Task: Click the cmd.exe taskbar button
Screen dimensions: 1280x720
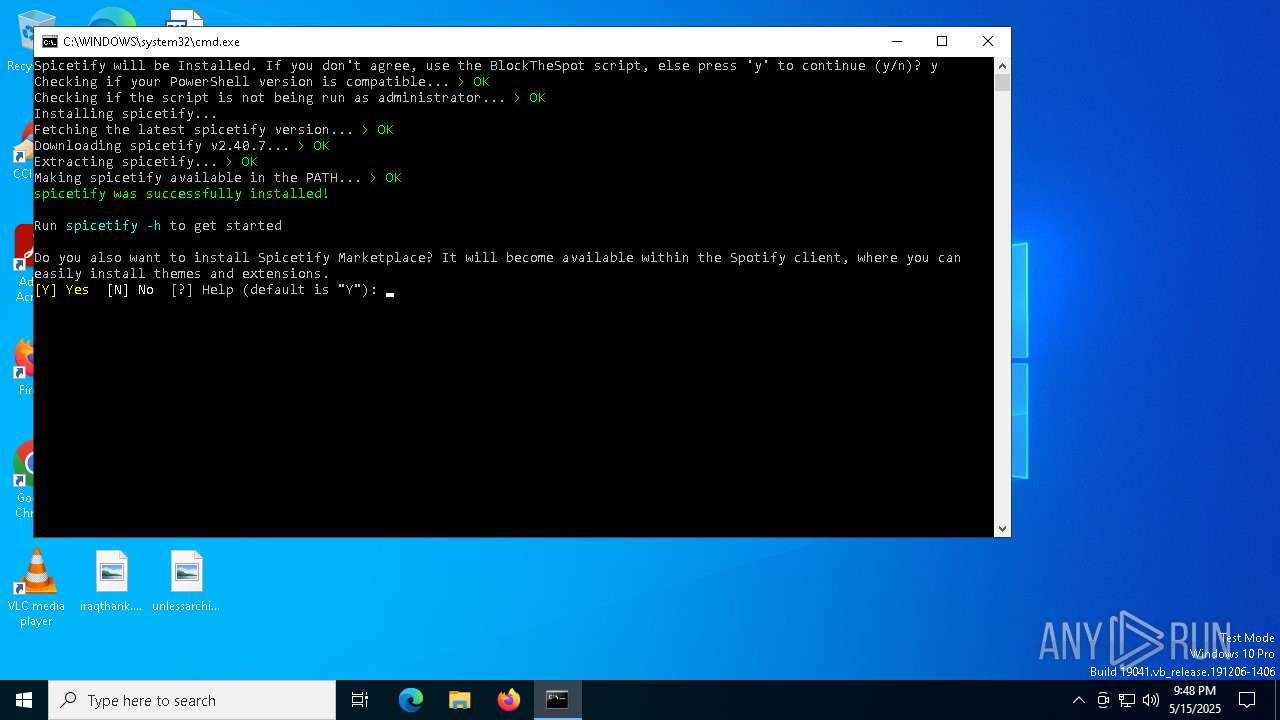Action: pyautogui.click(x=557, y=700)
